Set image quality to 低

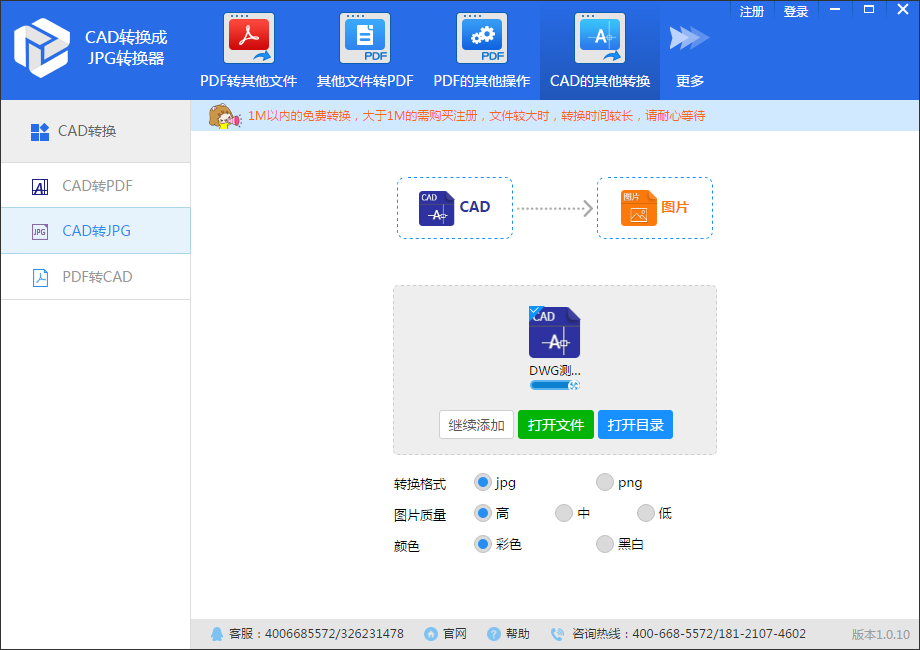point(646,514)
